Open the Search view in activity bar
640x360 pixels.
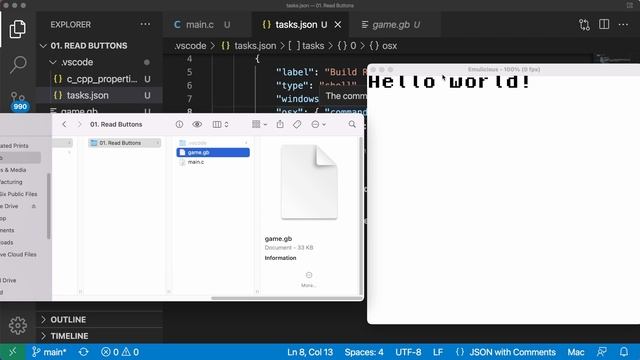[18, 64]
